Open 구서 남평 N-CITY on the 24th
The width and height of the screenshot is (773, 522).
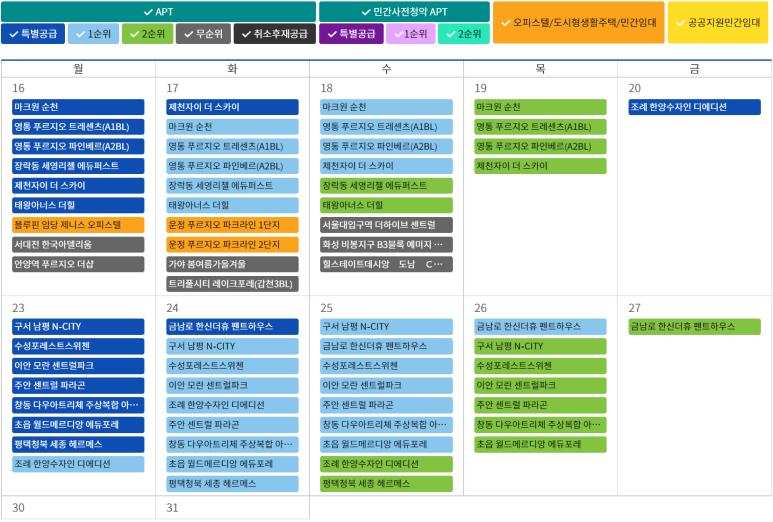pyautogui.click(x=232, y=346)
